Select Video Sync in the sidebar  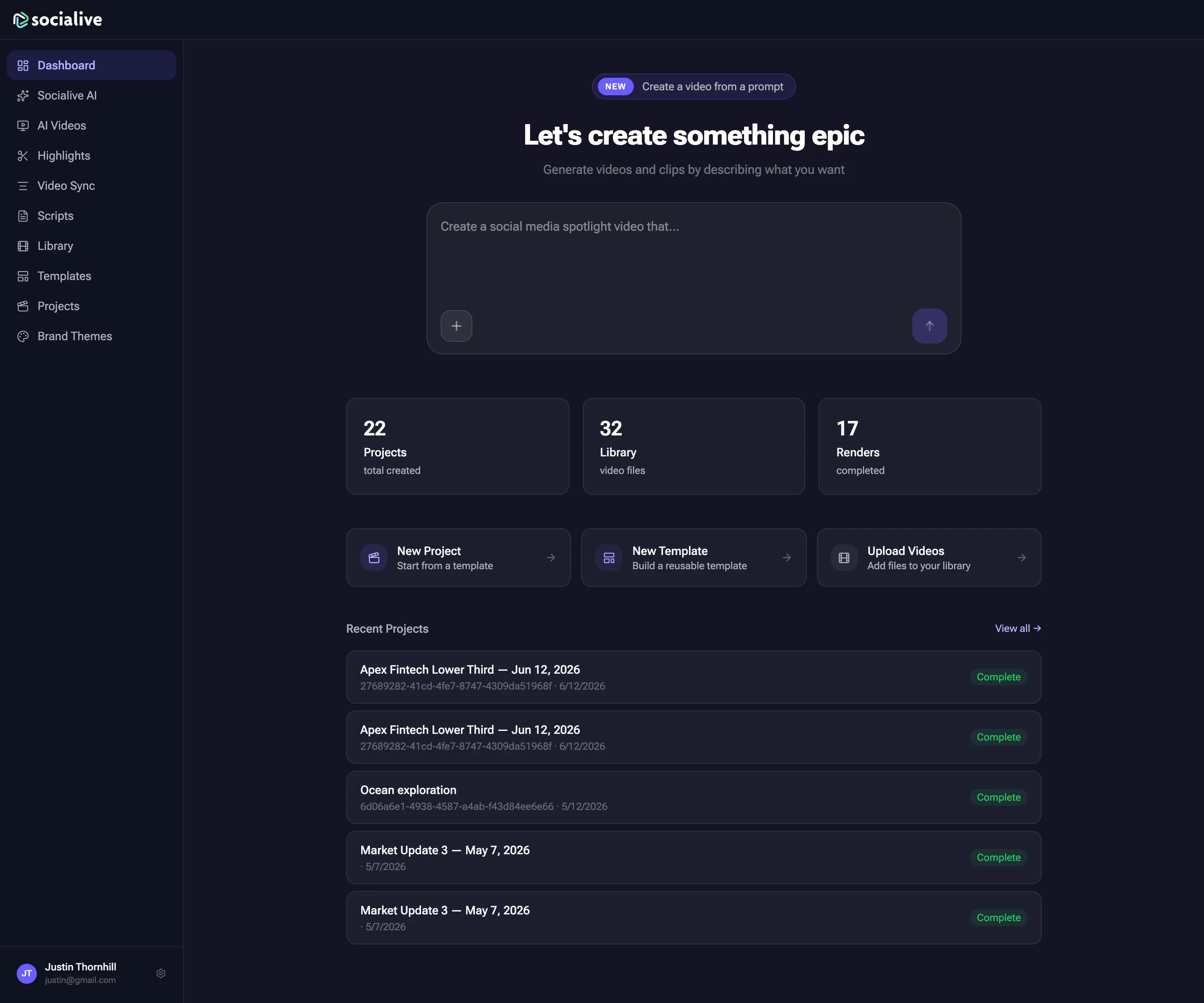tap(91, 186)
